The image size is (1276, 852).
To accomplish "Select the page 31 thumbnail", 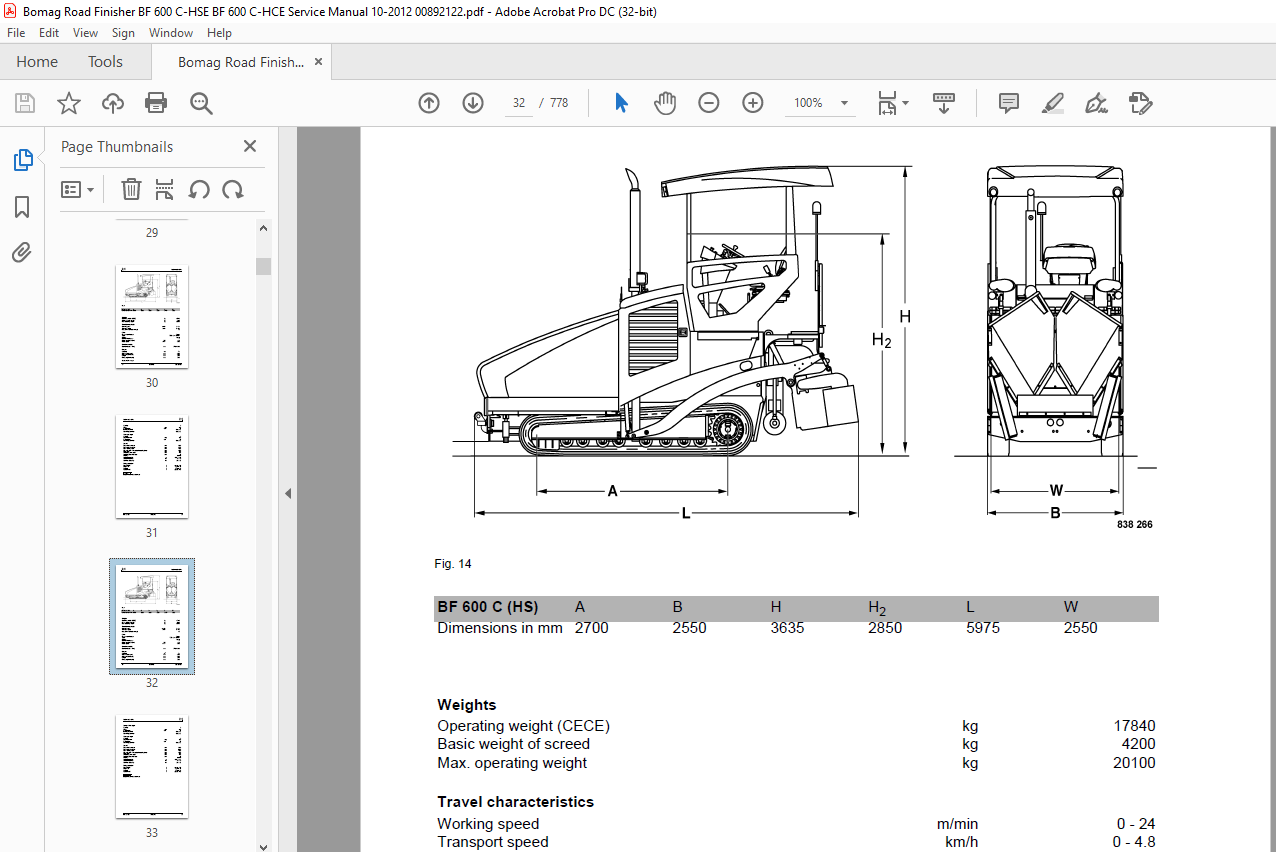I will [x=152, y=466].
